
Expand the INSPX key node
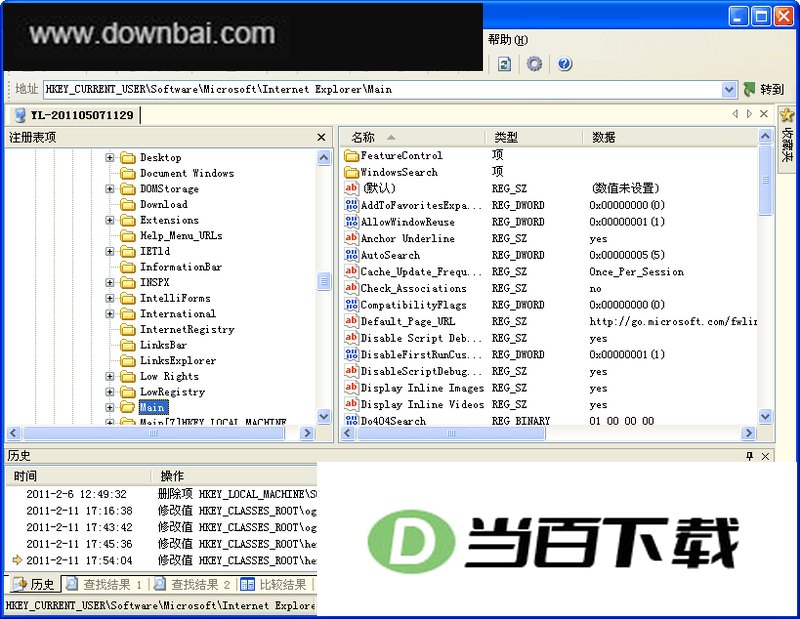point(110,282)
